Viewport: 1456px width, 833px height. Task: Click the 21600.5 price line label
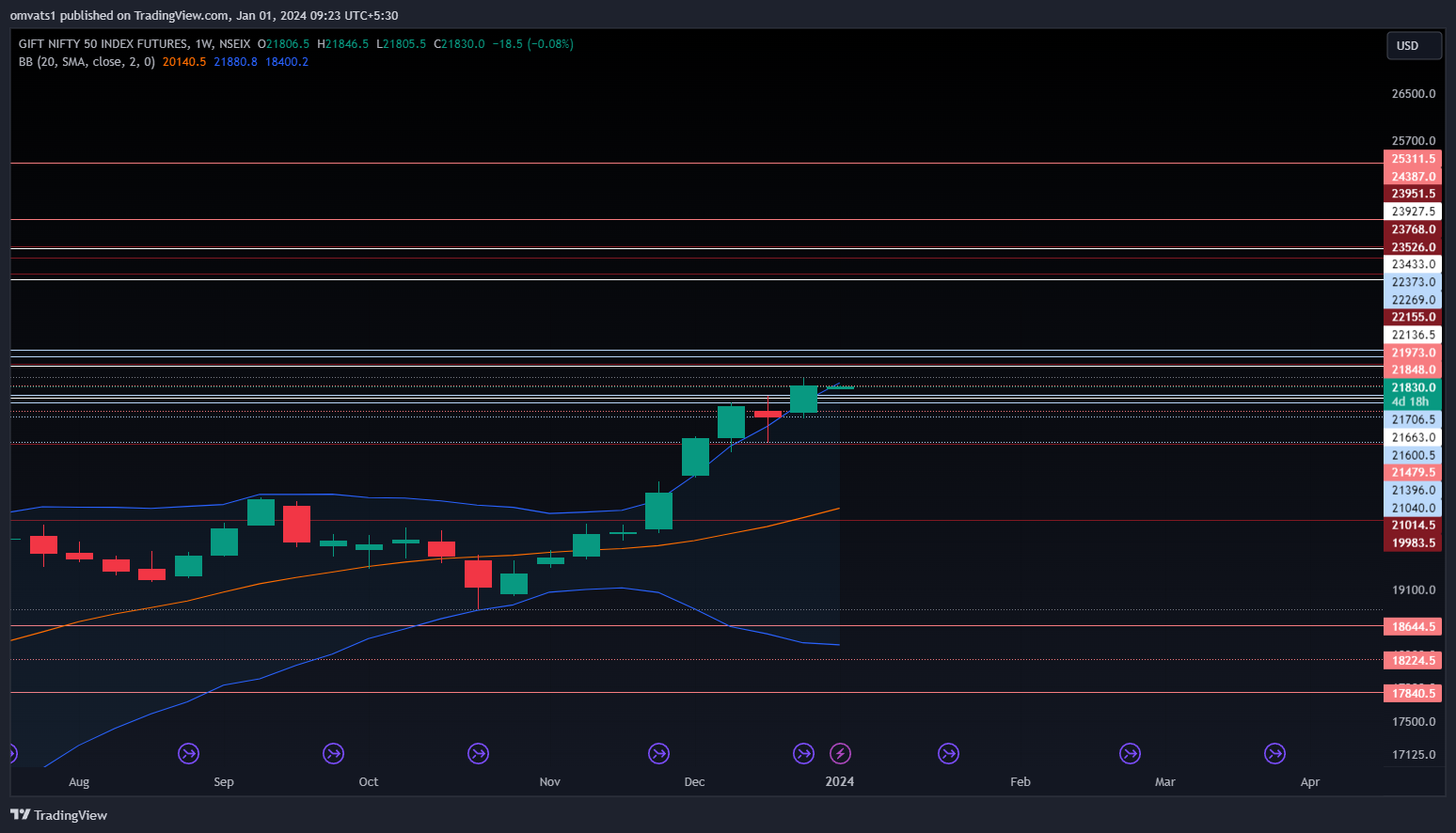pos(1413,455)
